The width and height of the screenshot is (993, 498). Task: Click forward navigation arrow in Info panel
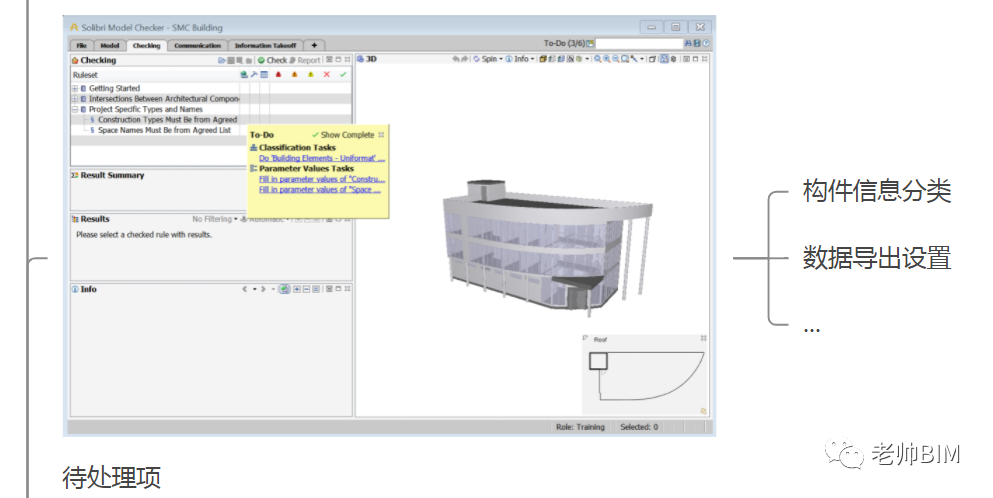[x=263, y=289]
